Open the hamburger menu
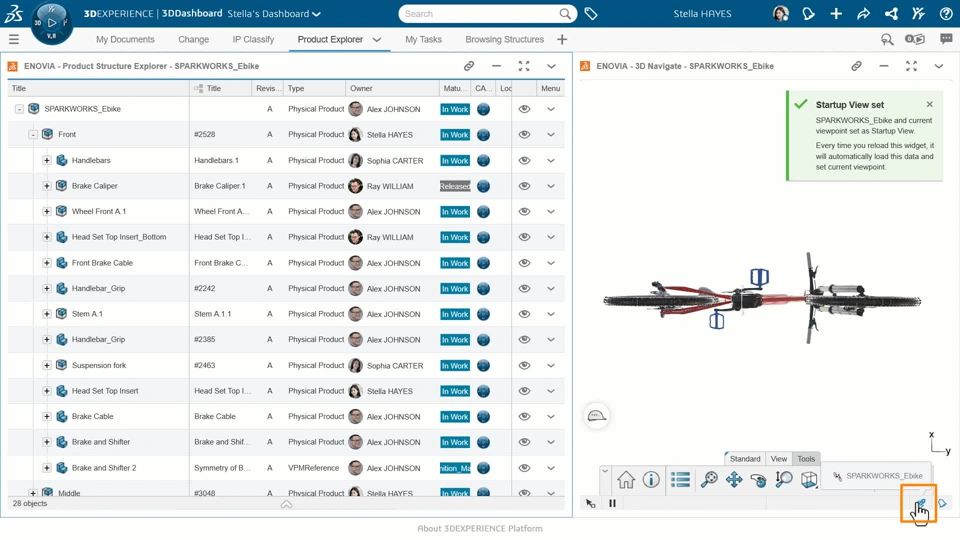The width and height of the screenshot is (960, 540). coord(13,39)
